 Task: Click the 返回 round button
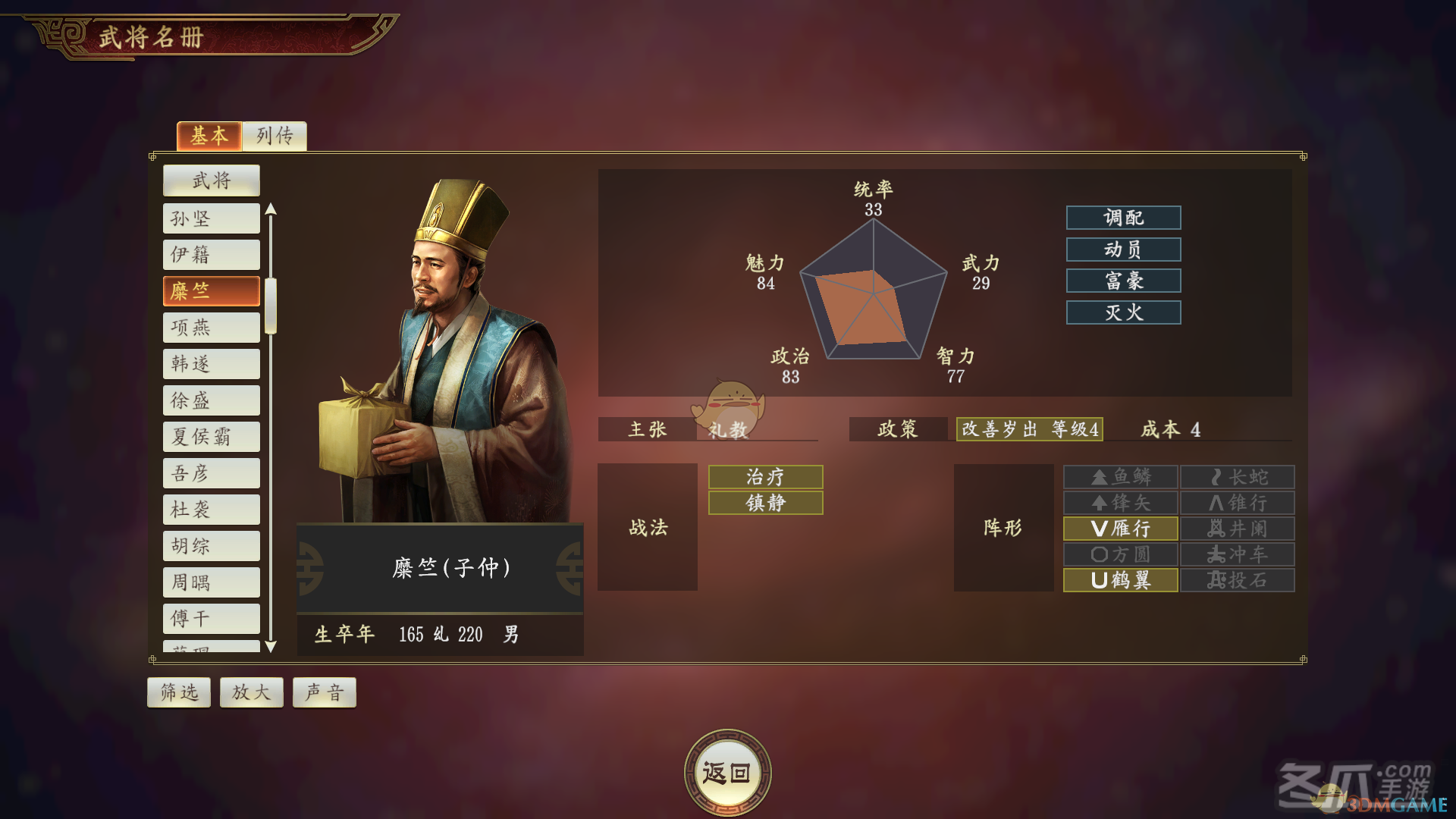tap(727, 773)
